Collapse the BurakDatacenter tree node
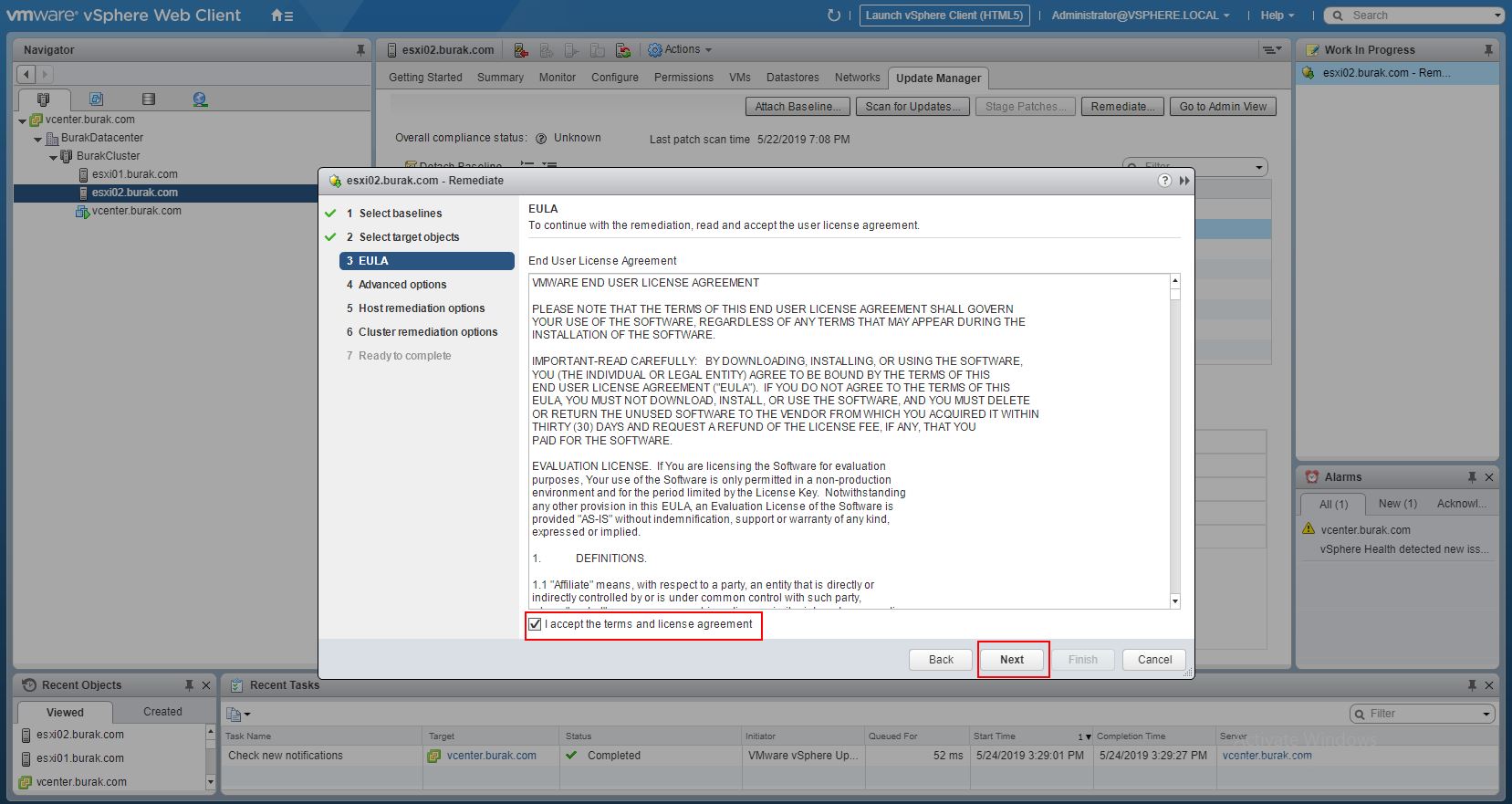The height and width of the screenshot is (804, 1512). click(38, 139)
